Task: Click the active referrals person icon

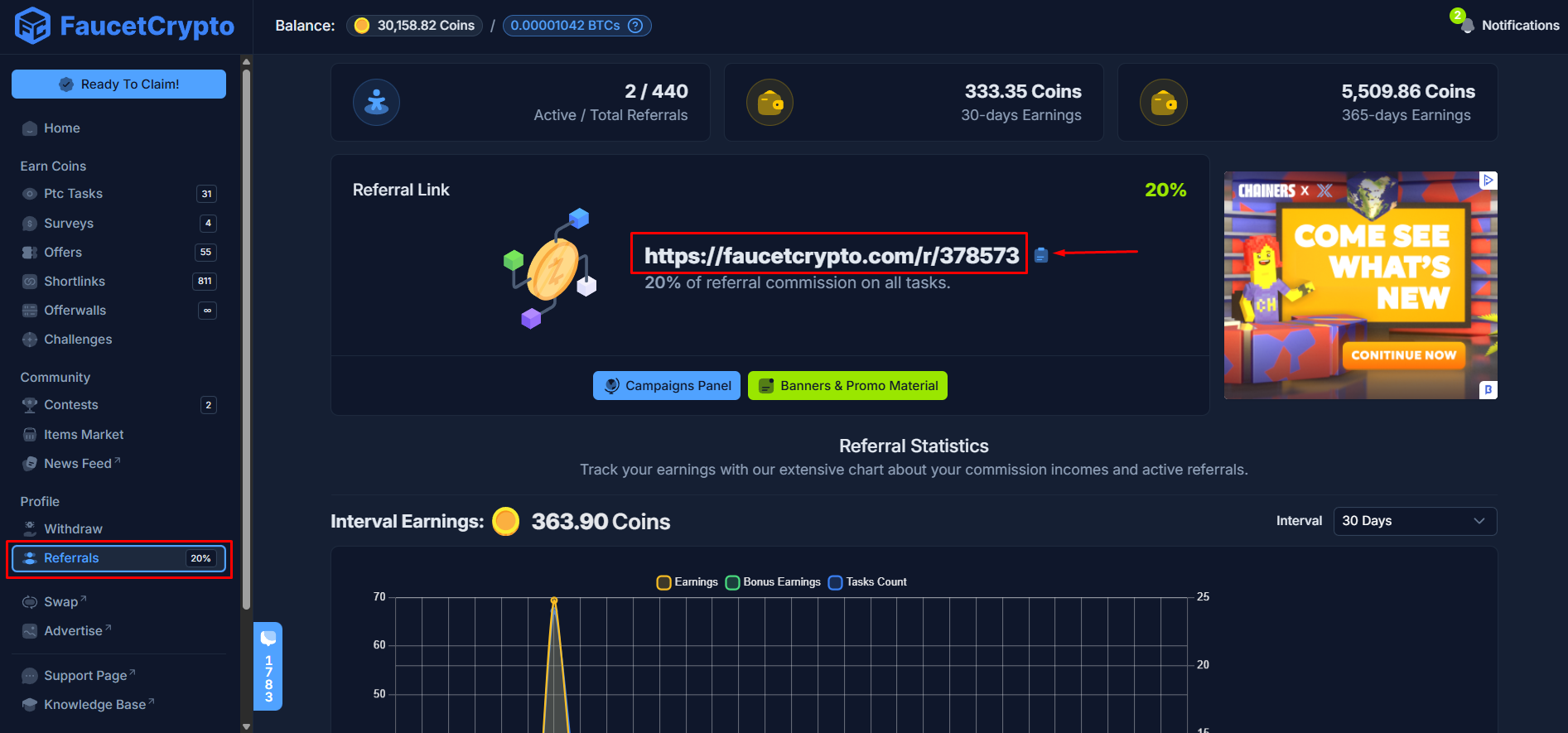Action: [x=377, y=103]
